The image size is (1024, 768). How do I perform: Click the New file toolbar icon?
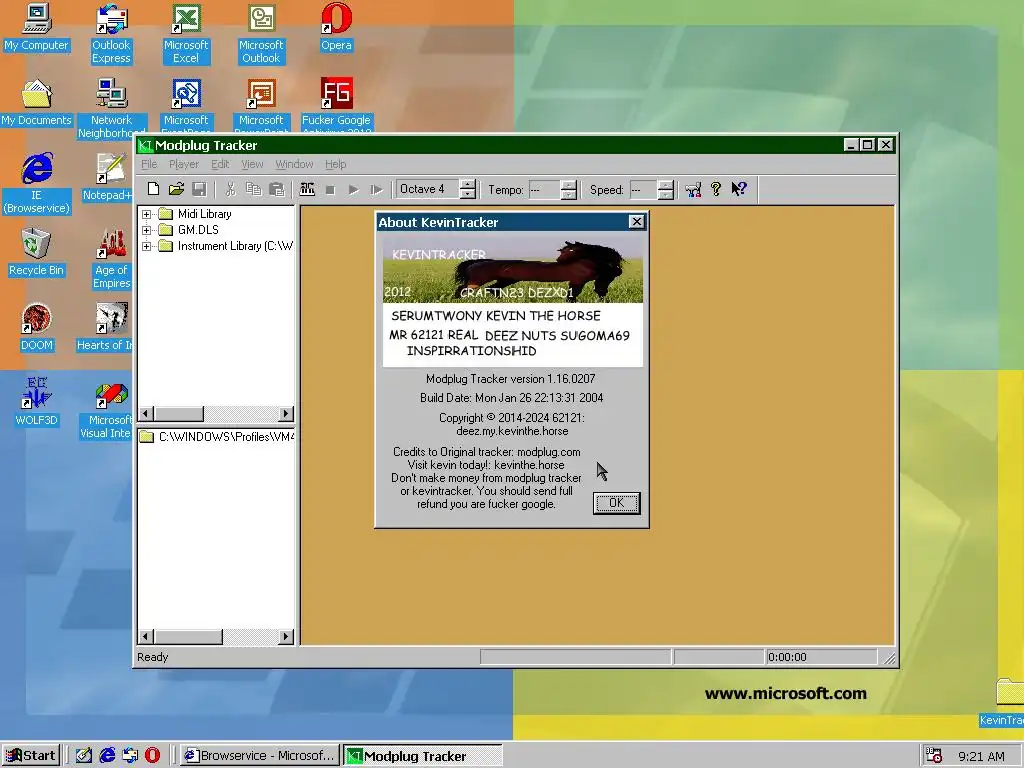point(153,189)
